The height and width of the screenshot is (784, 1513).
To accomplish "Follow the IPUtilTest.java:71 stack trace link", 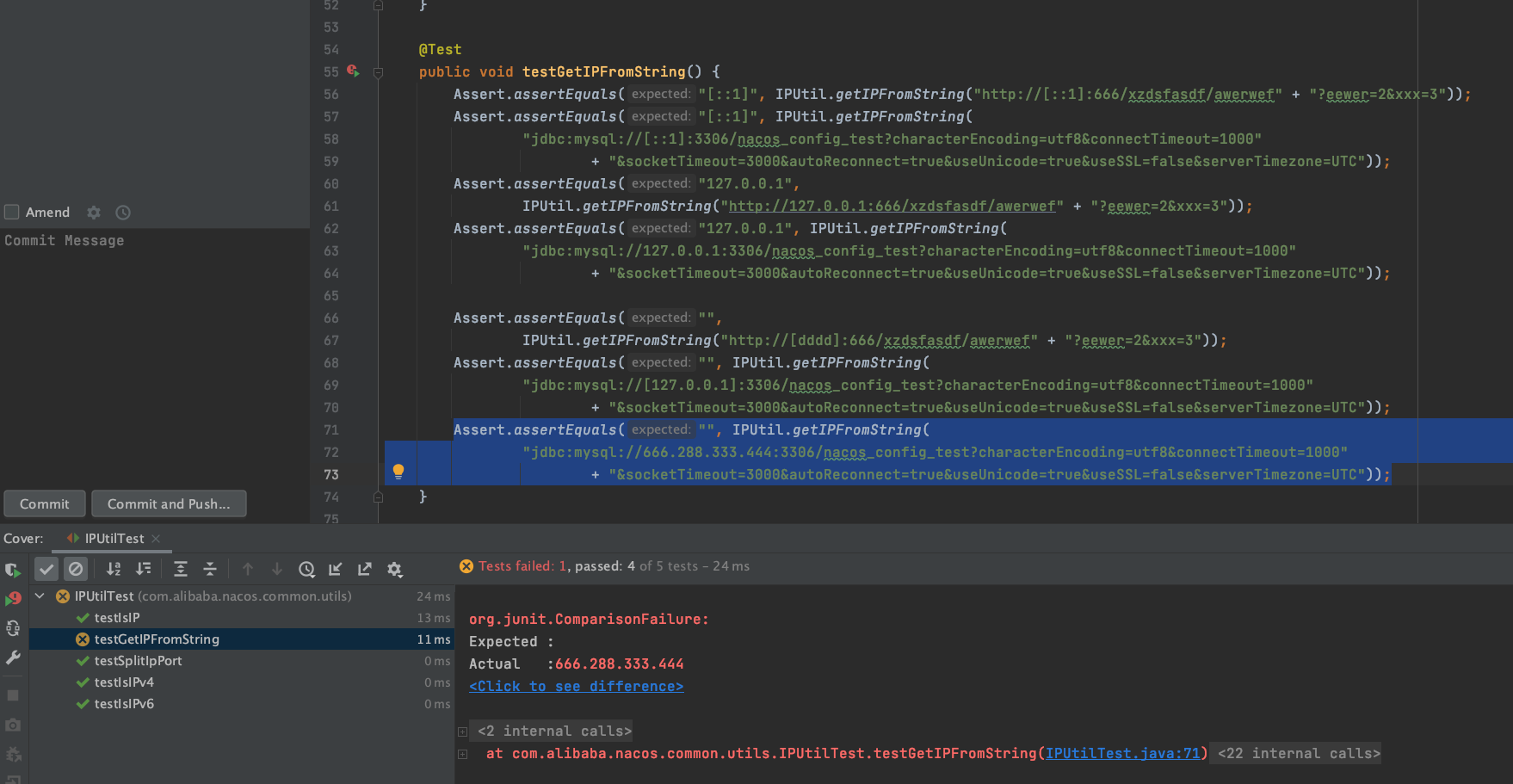I will point(1122,753).
